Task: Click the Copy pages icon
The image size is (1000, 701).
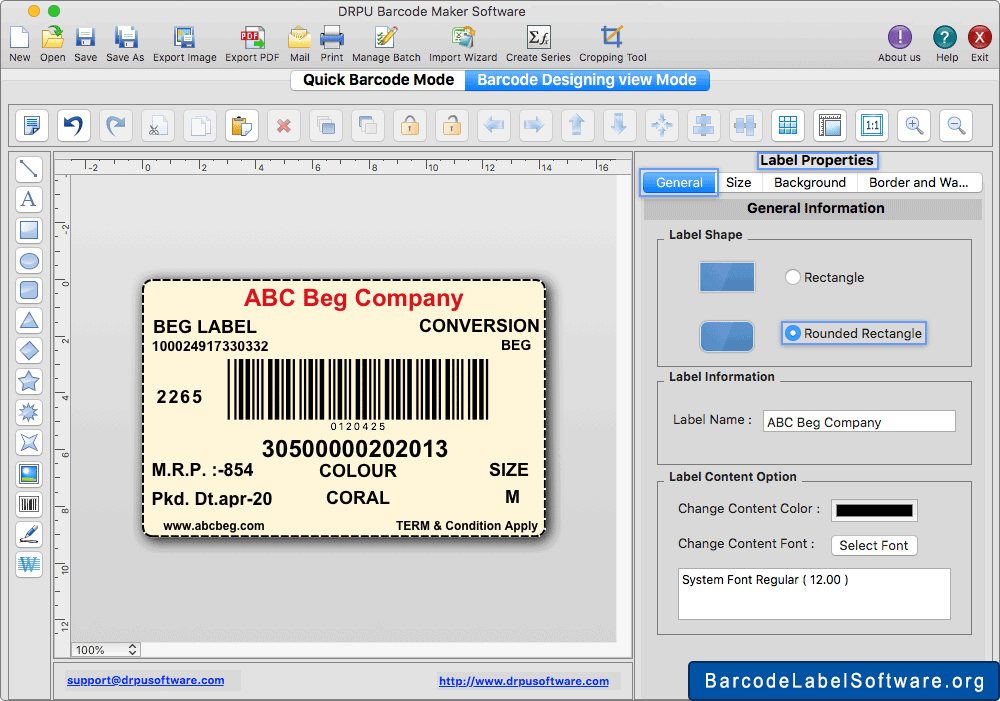Action: [x=200, y=125]
